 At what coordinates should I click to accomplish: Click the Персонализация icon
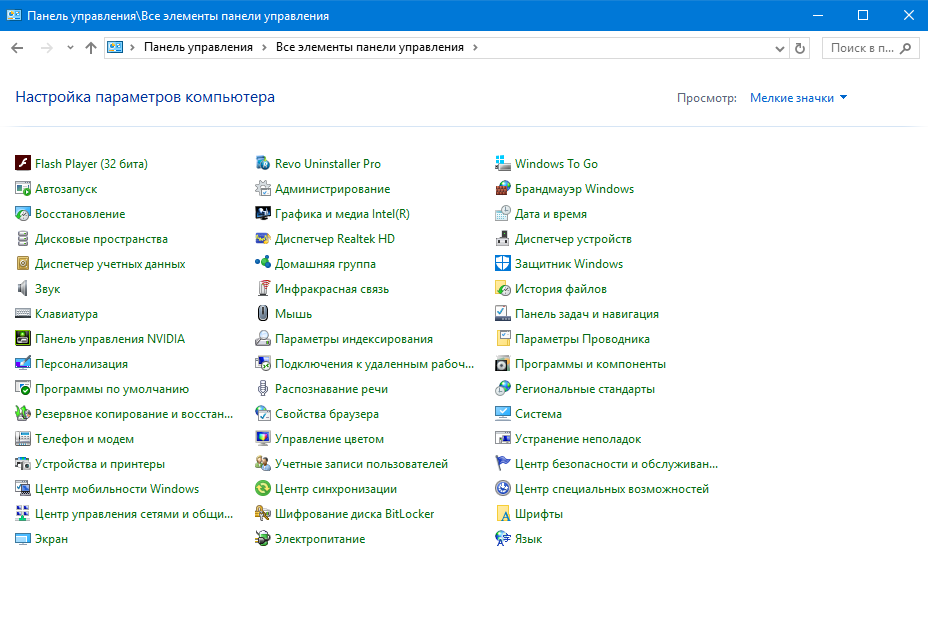[x=22, y=363]
